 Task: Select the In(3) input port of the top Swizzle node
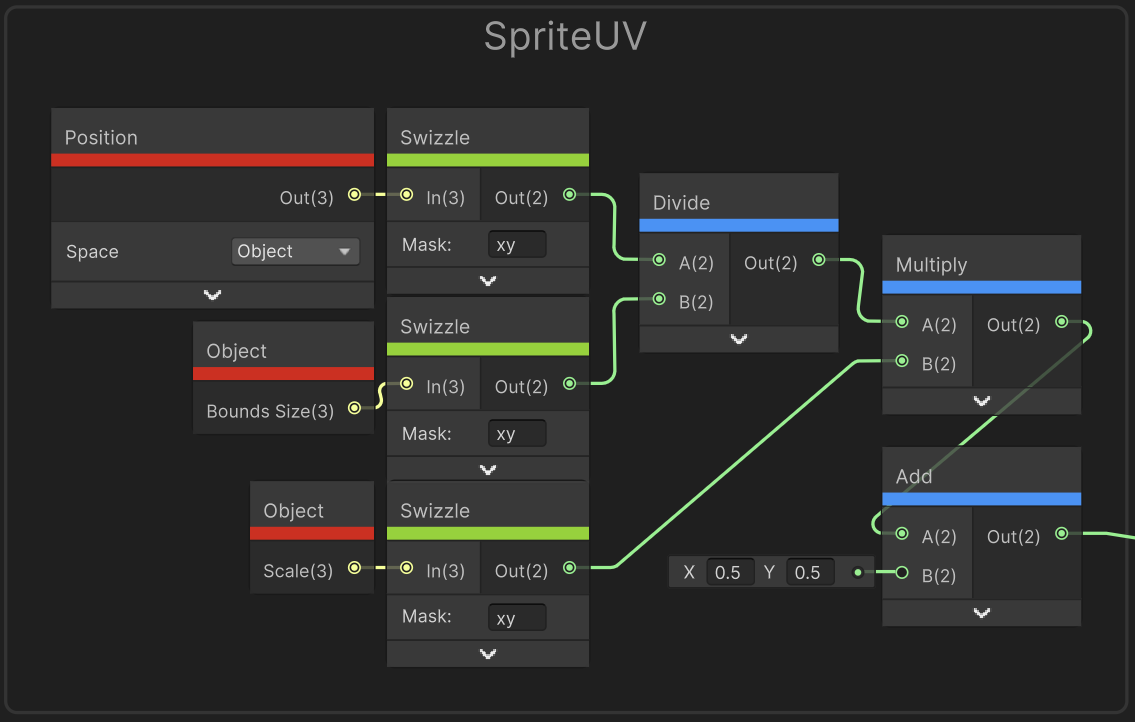[x=407, y=197]
